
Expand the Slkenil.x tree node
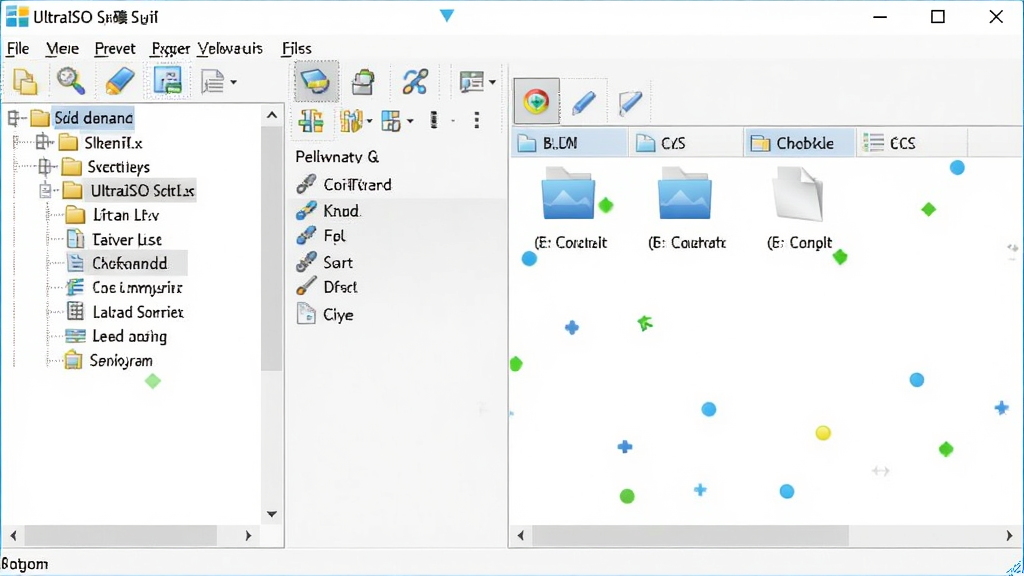pos(44,142)
